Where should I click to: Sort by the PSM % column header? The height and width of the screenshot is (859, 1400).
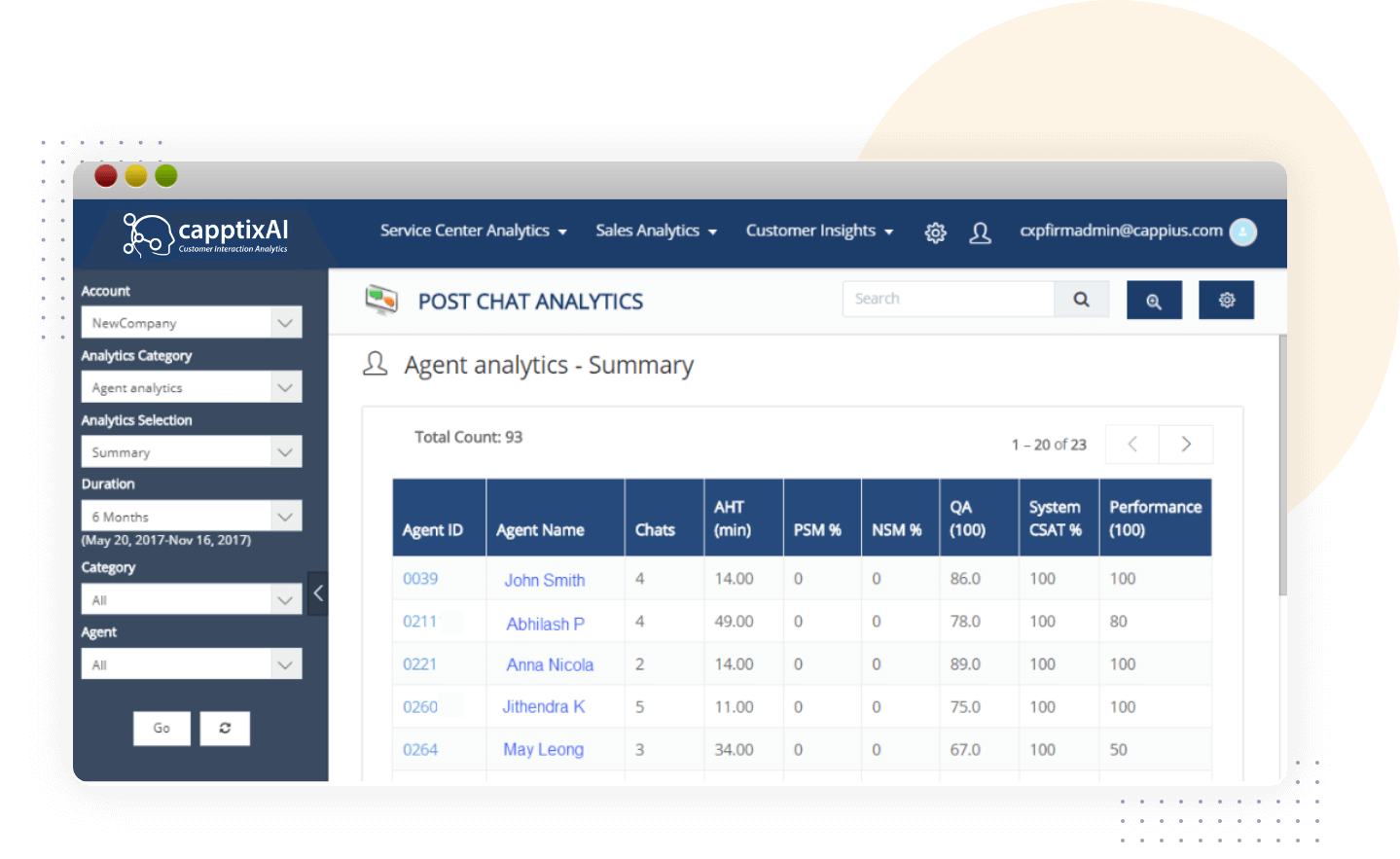822,518
